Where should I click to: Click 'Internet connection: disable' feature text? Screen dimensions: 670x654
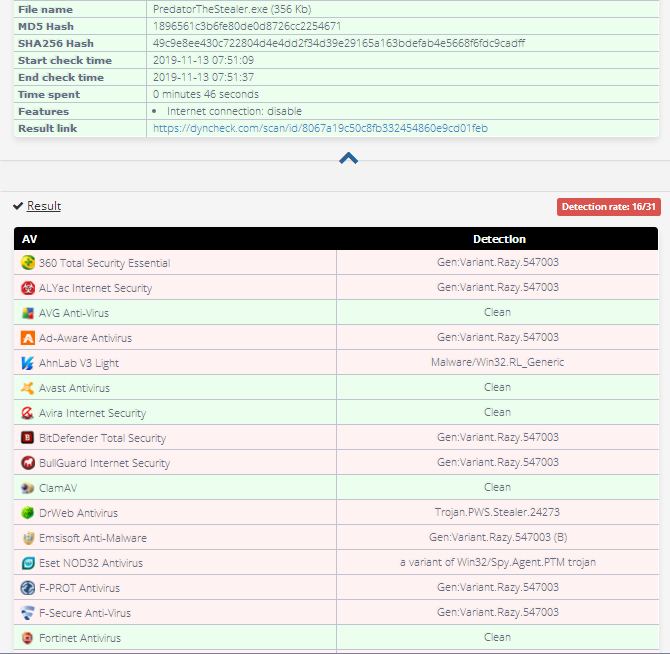(x=234, y=111)
